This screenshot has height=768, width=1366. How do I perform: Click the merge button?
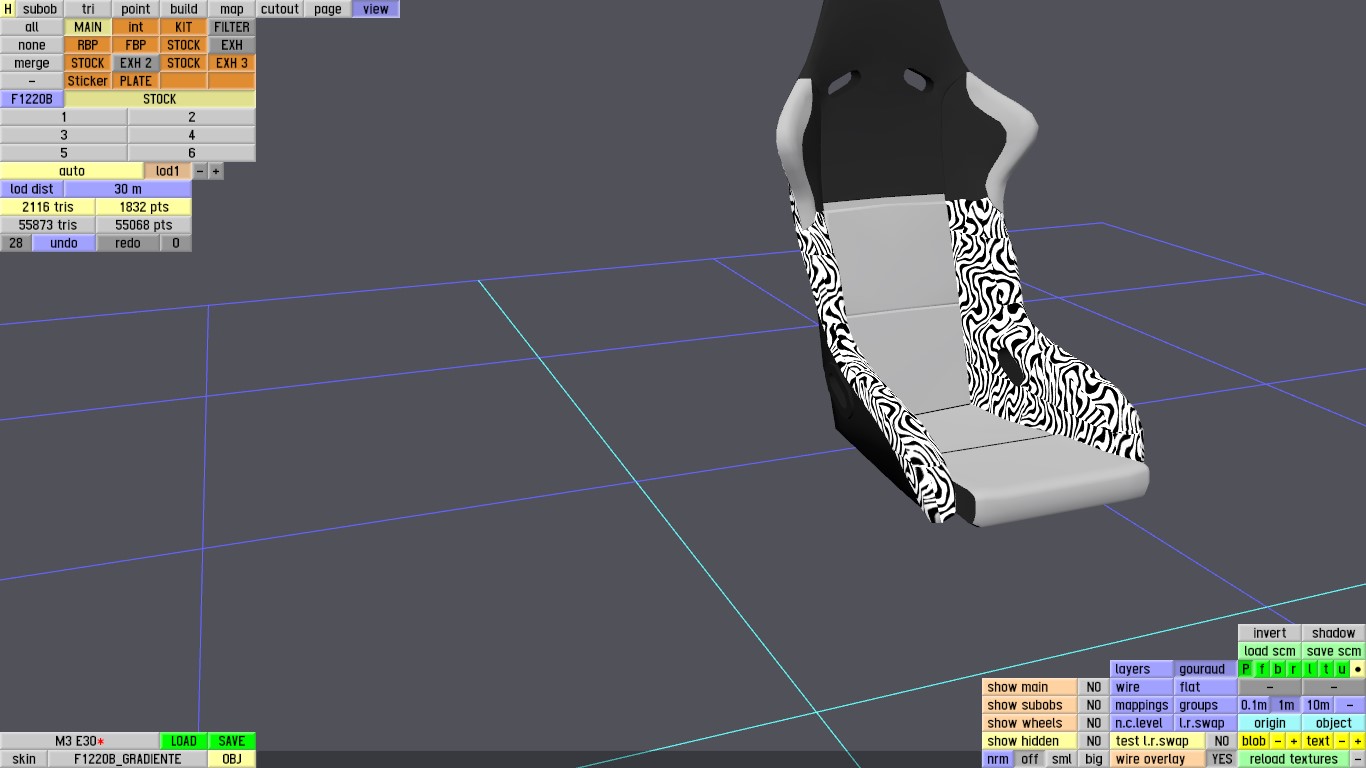(32, 63)
